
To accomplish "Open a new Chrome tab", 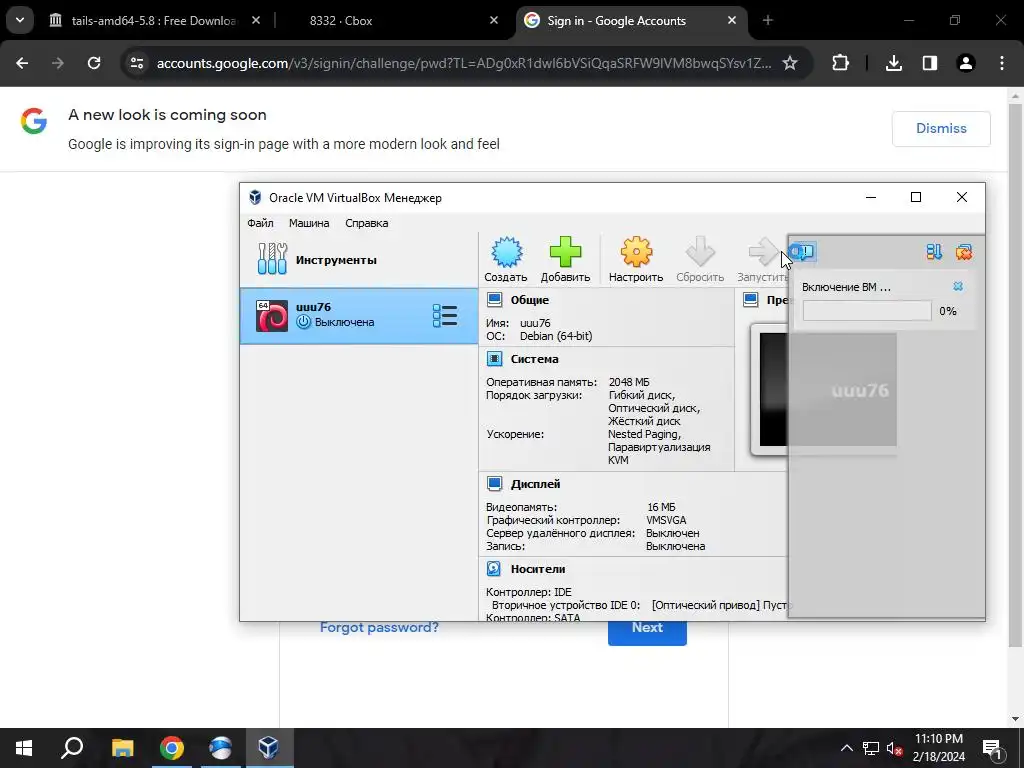I will 767,20.
